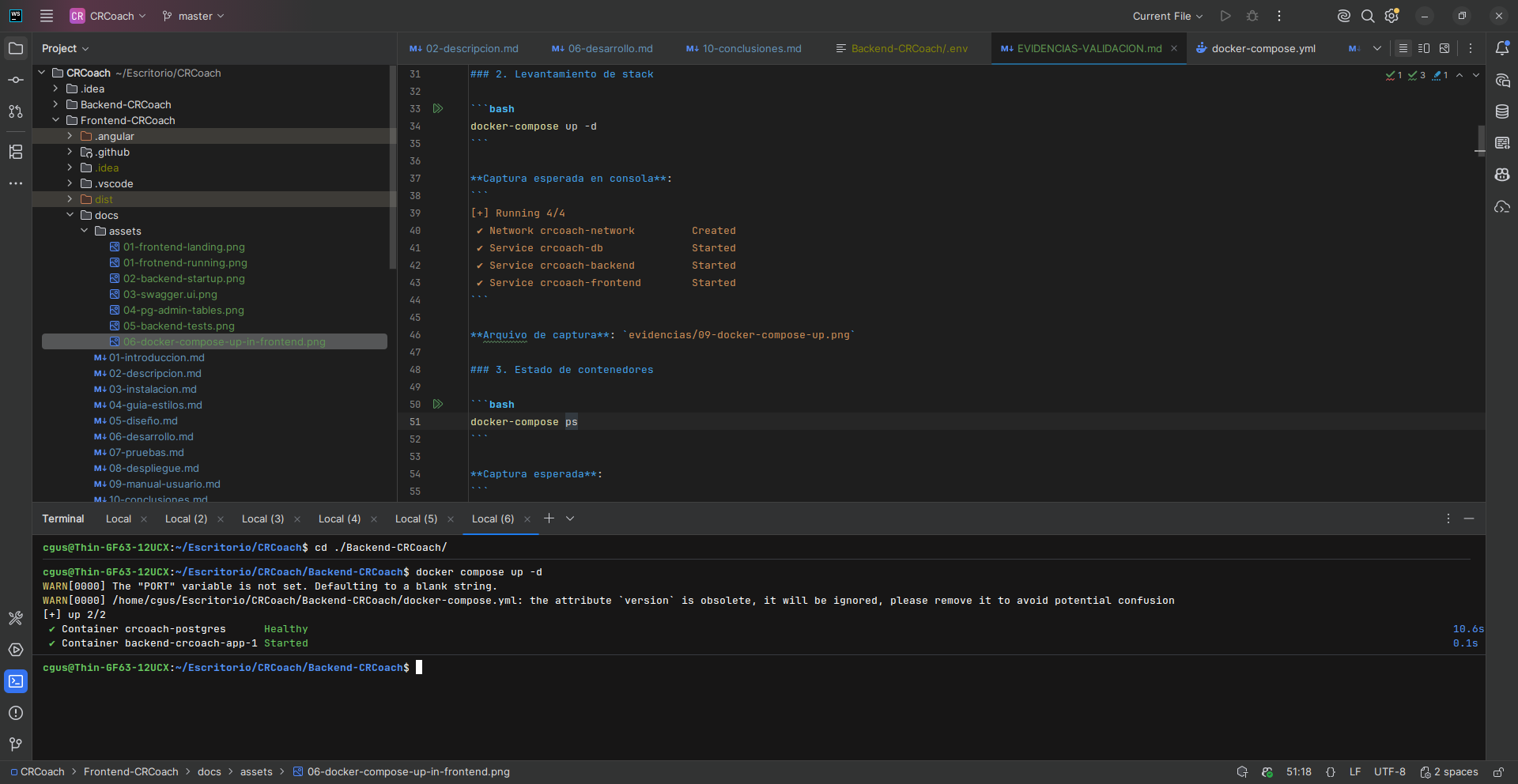Add a new terminal tab
1518x784 pixels.
(549, 518)
